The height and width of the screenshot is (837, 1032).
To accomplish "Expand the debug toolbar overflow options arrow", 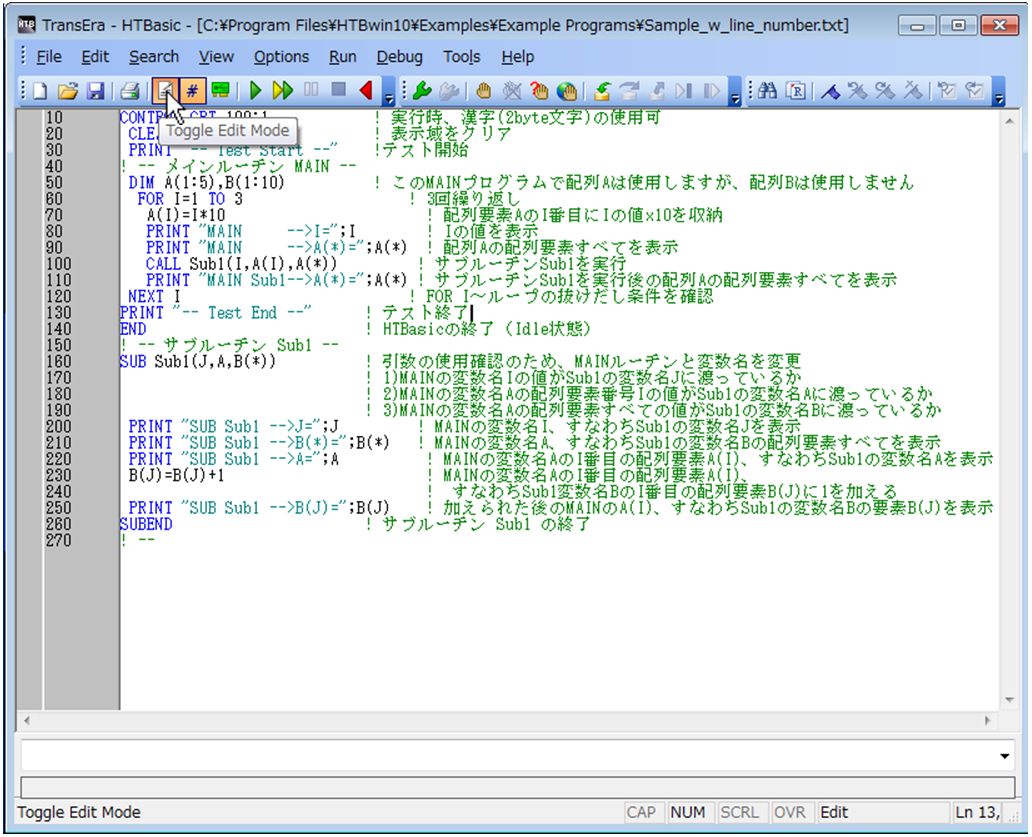I will [735, 92].
